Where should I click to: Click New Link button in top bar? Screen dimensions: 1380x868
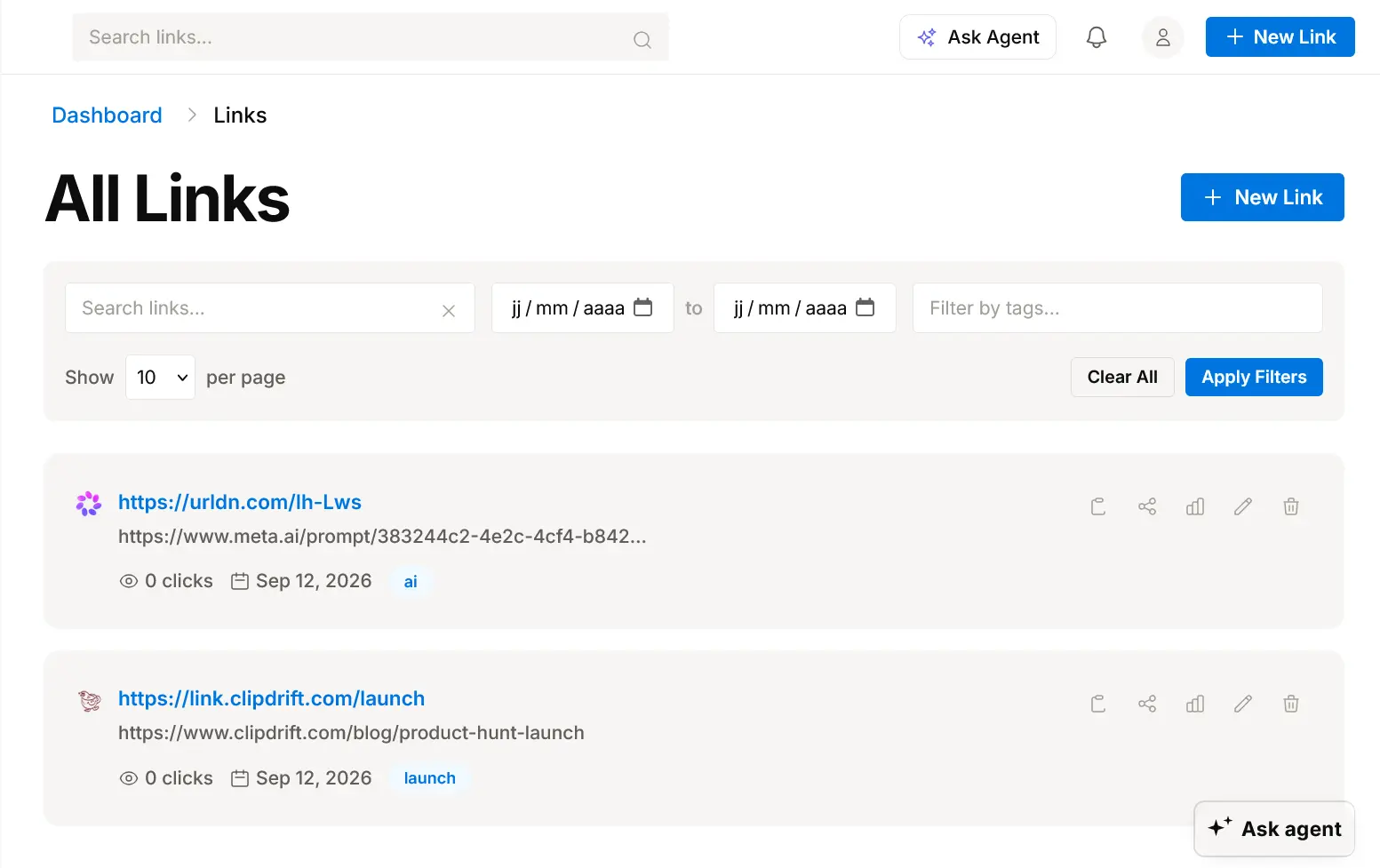pos(1280,37)
